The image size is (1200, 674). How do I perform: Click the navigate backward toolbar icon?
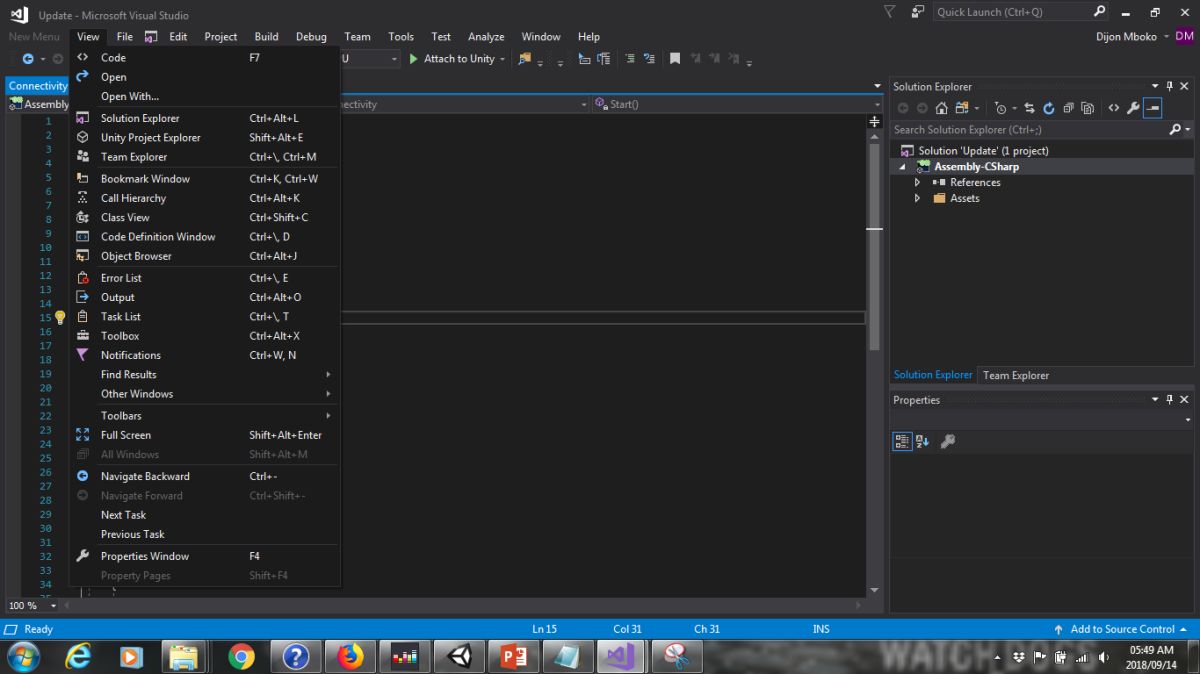coord(28,59)
